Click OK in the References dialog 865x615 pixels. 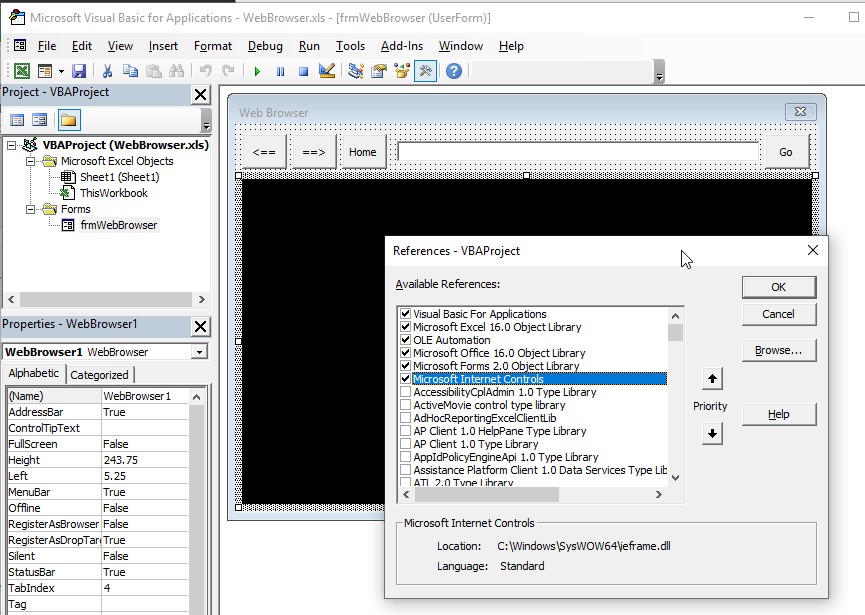click(x=778, y=287)
